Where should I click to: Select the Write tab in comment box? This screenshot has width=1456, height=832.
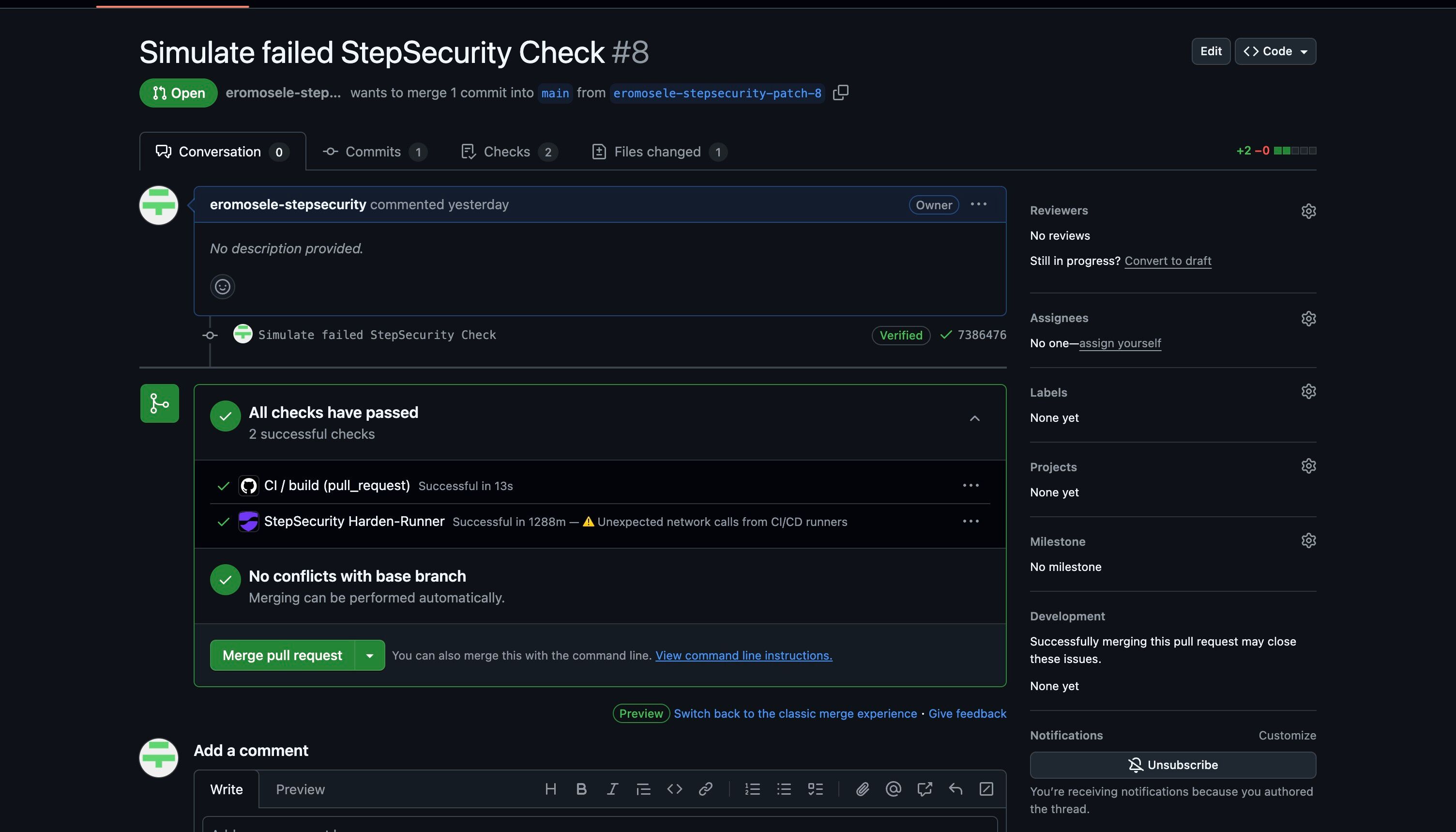226,789
